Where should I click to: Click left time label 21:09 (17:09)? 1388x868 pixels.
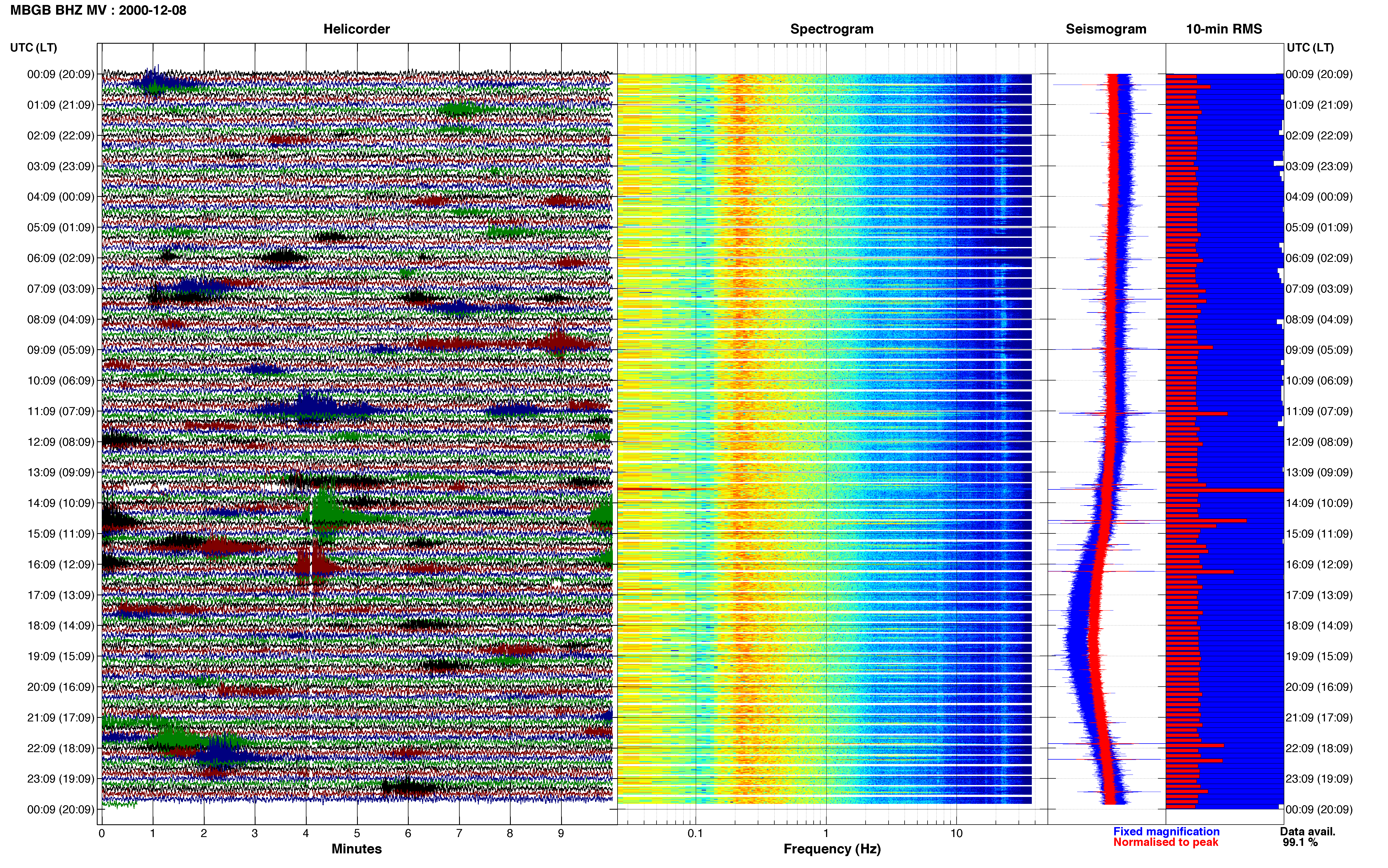[60, 718]
